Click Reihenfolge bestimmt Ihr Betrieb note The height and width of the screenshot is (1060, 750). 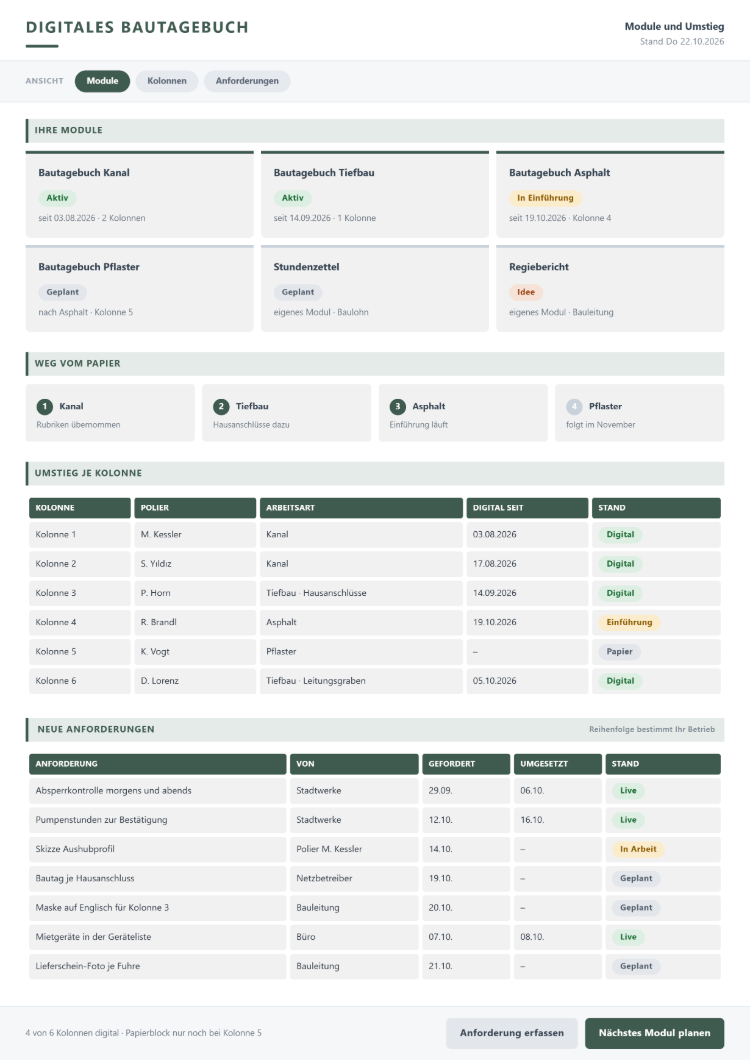(x=651, y=729)
